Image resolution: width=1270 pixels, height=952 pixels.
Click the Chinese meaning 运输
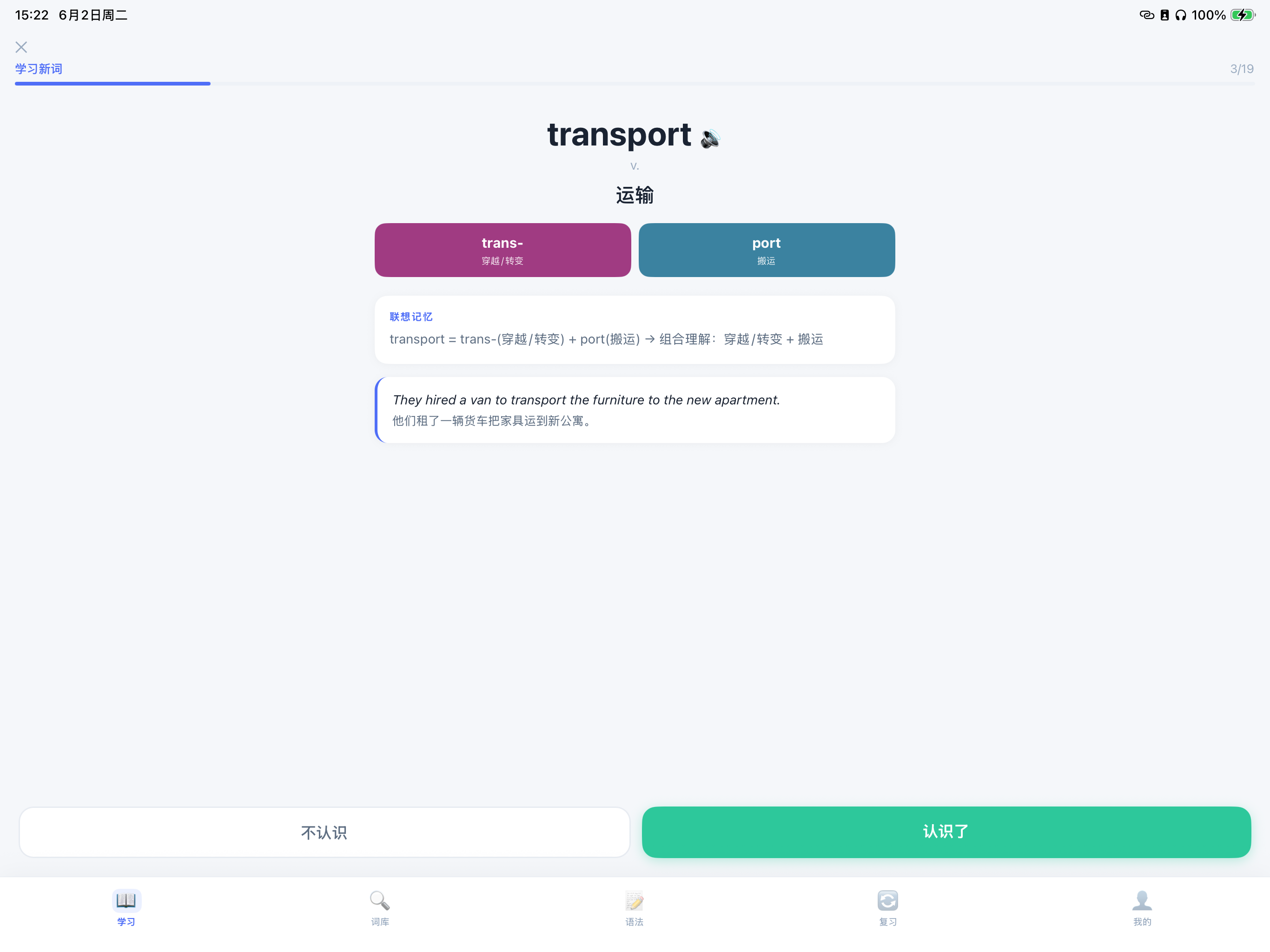pyautogui.click(x=635, y=195)
